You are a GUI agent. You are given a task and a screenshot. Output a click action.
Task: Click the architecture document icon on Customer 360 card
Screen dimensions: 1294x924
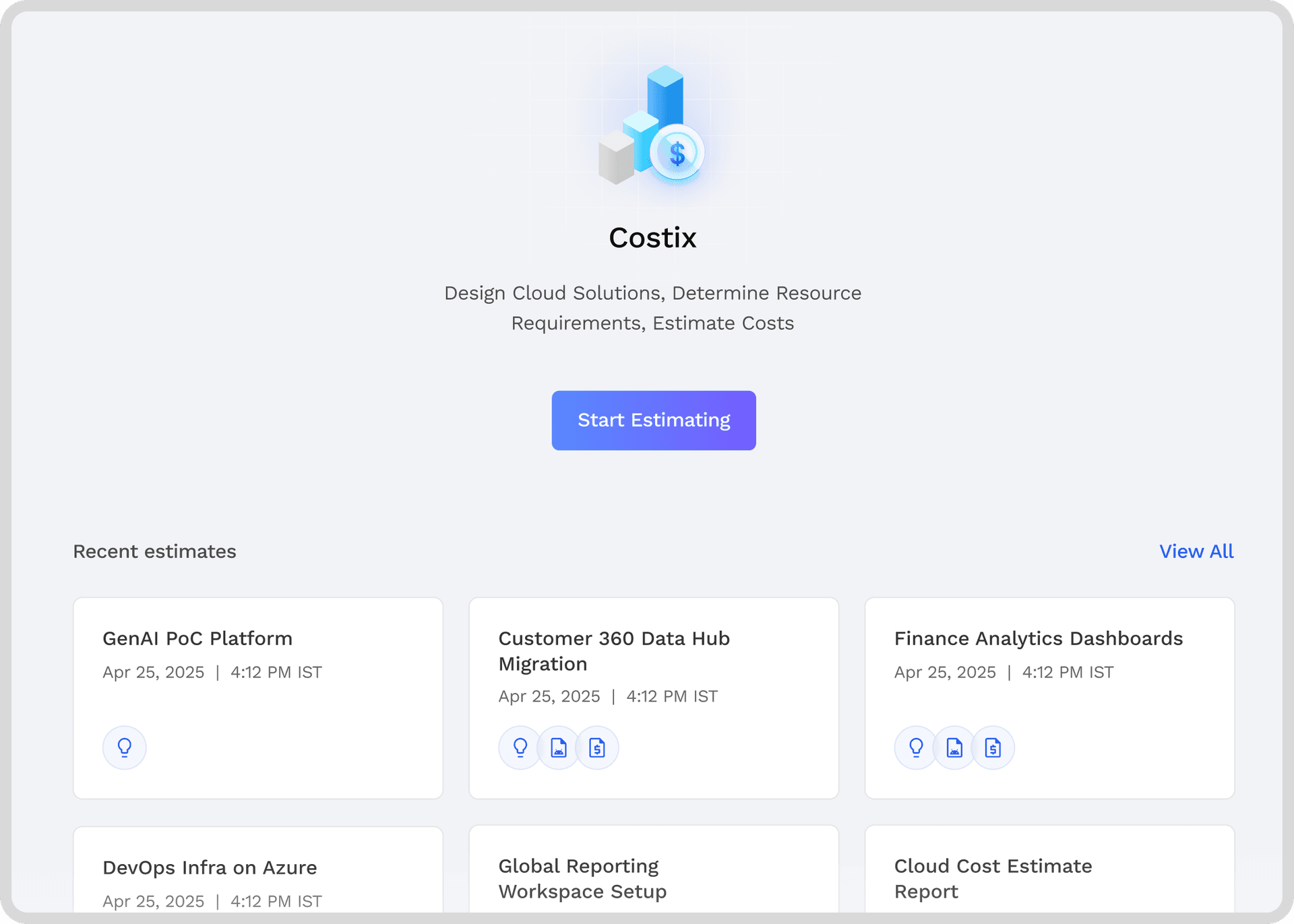558,747
